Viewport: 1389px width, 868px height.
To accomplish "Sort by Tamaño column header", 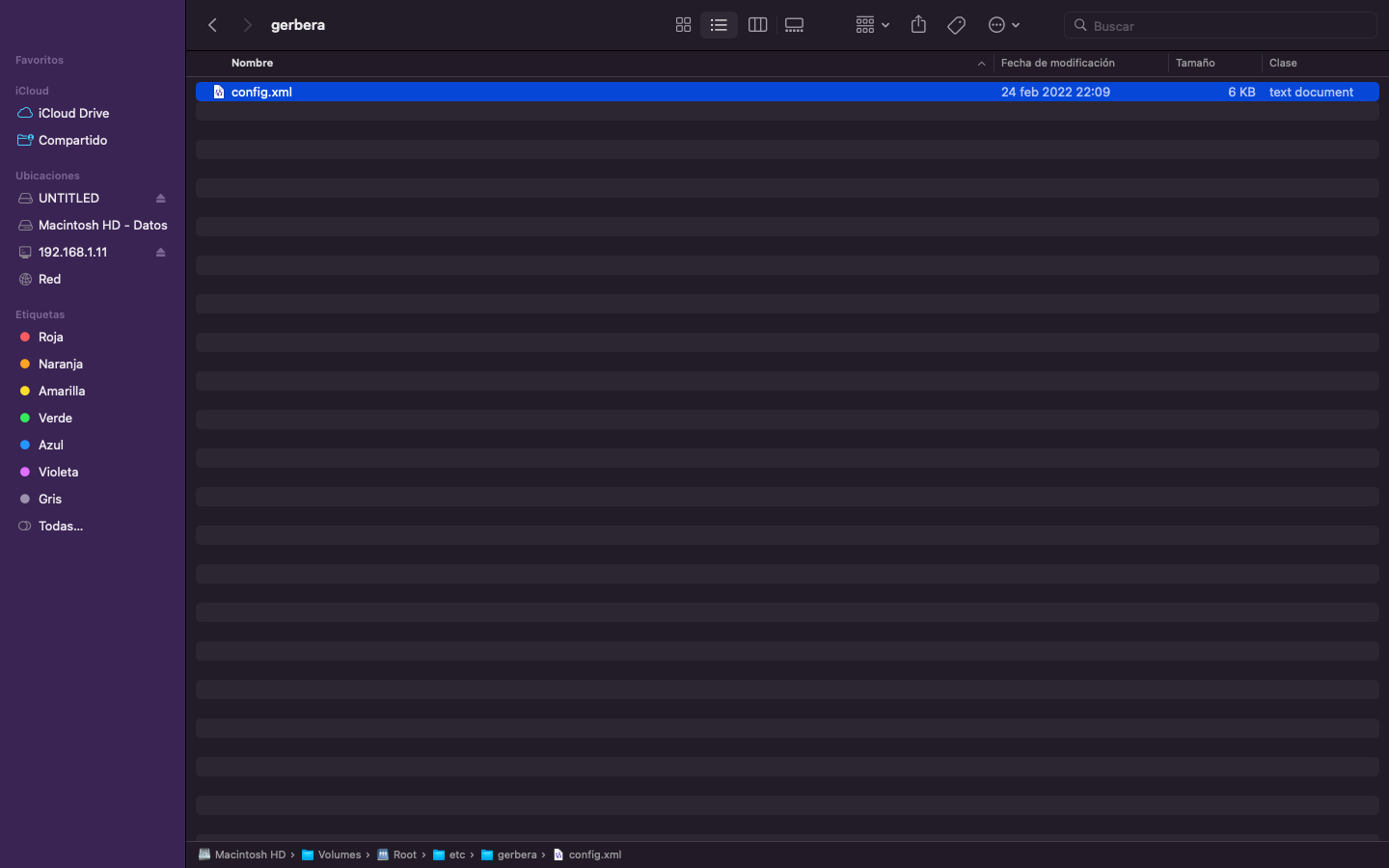I will (1195, 63).
